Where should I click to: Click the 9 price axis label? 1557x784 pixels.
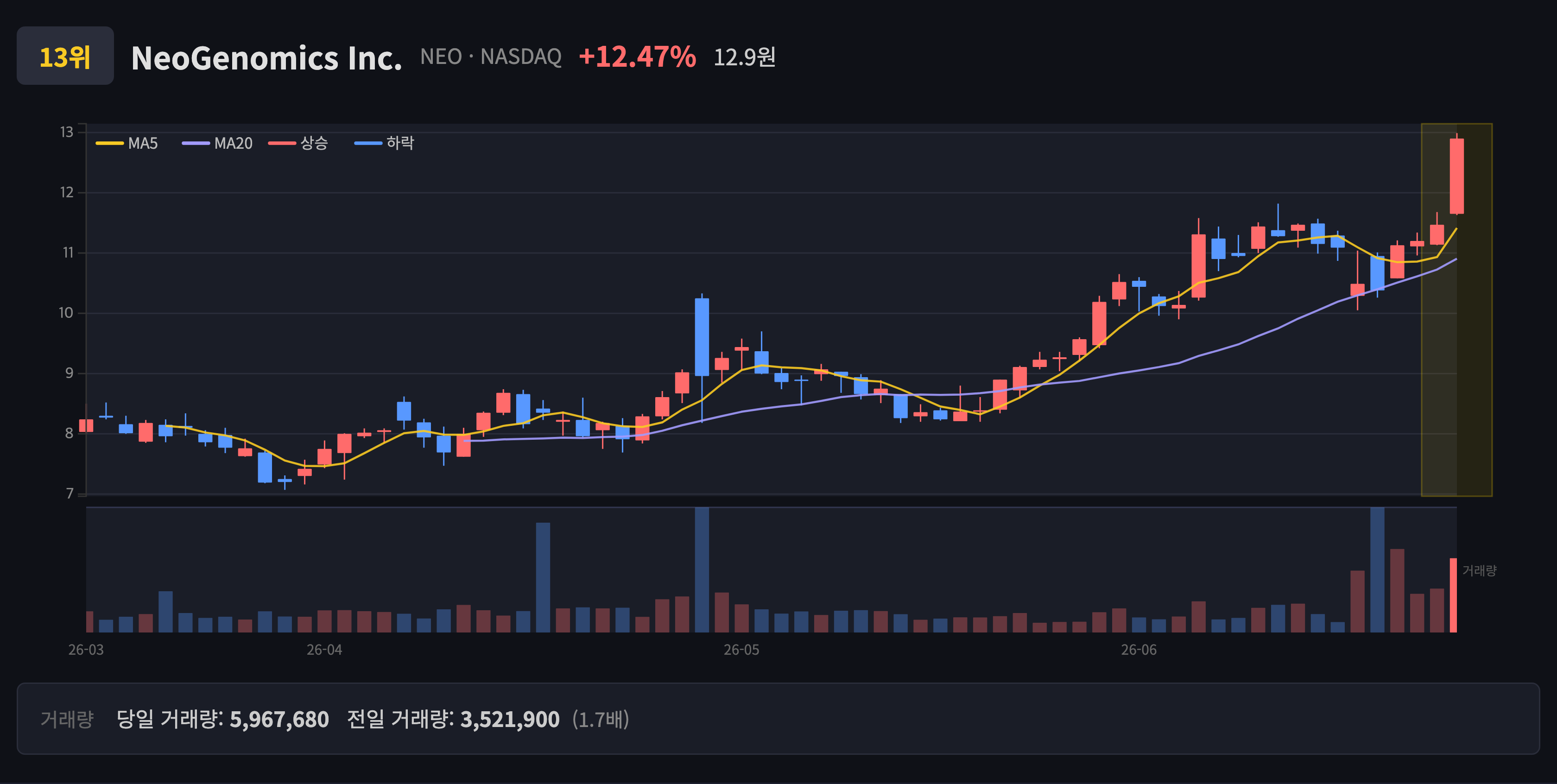pyautogui.click(x=70, y=373)
